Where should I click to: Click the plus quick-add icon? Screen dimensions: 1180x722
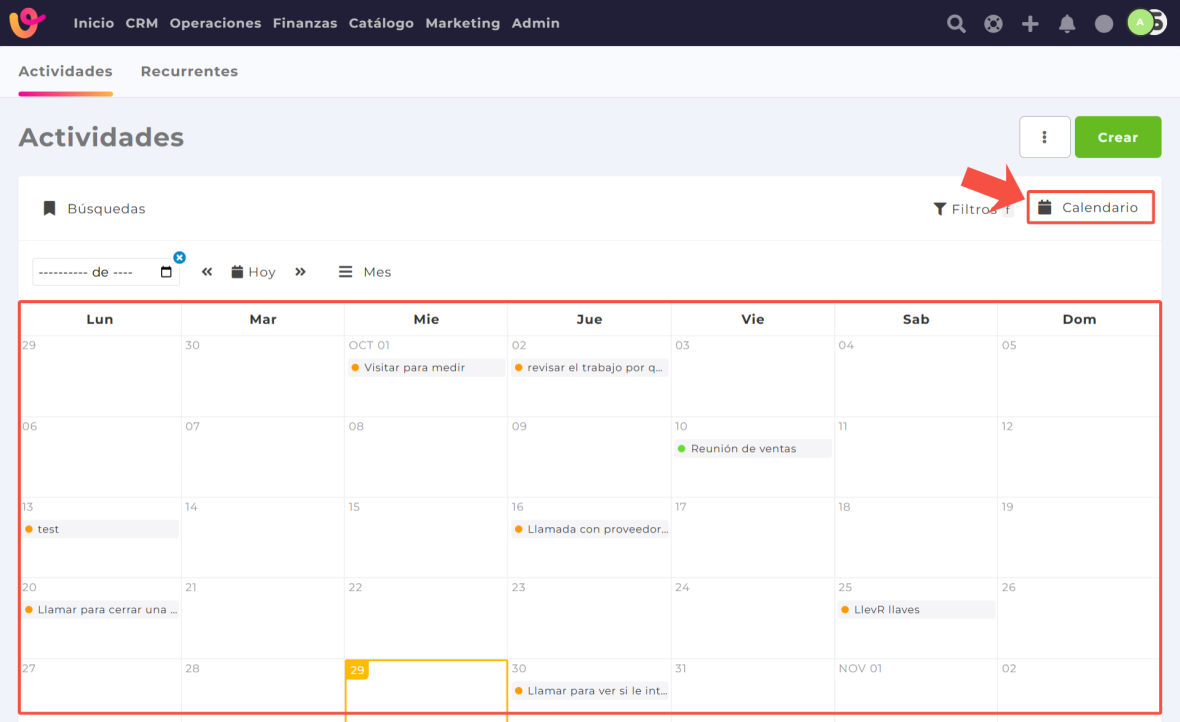click(1030, 23)
